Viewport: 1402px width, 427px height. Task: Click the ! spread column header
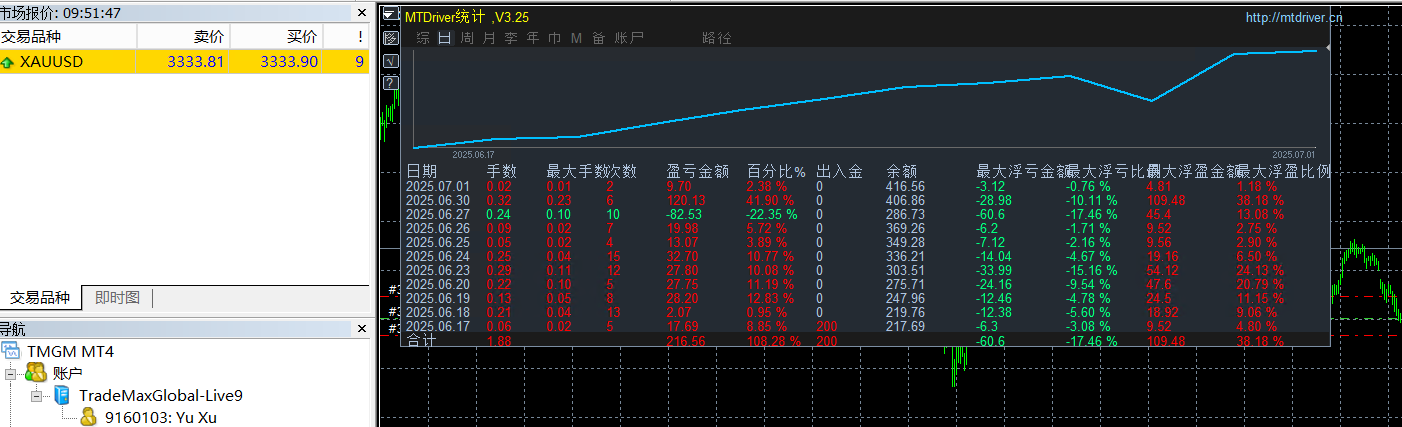[x=346, y=37]
